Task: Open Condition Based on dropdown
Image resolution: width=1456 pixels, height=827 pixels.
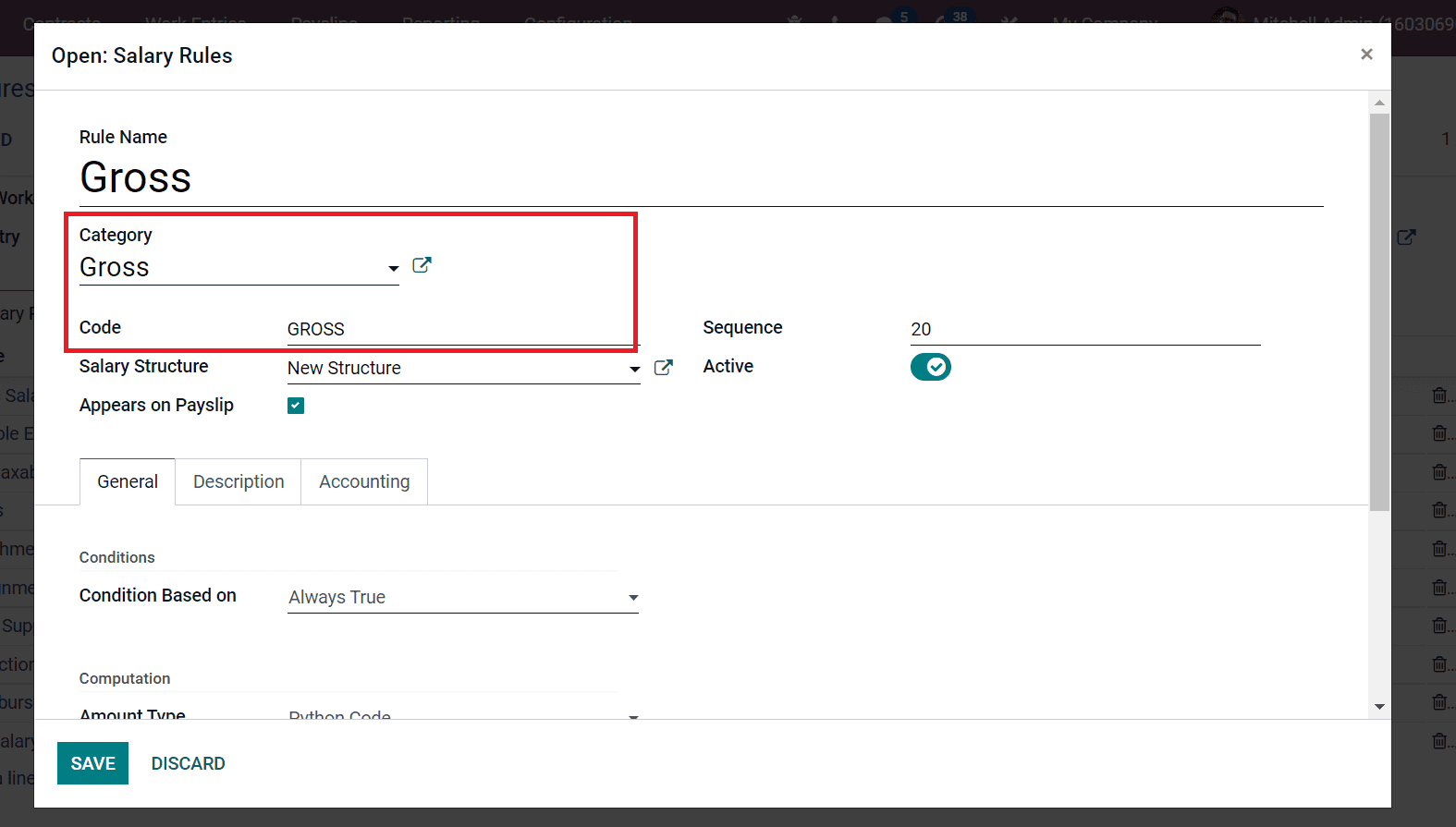Action: coord(463,598)
